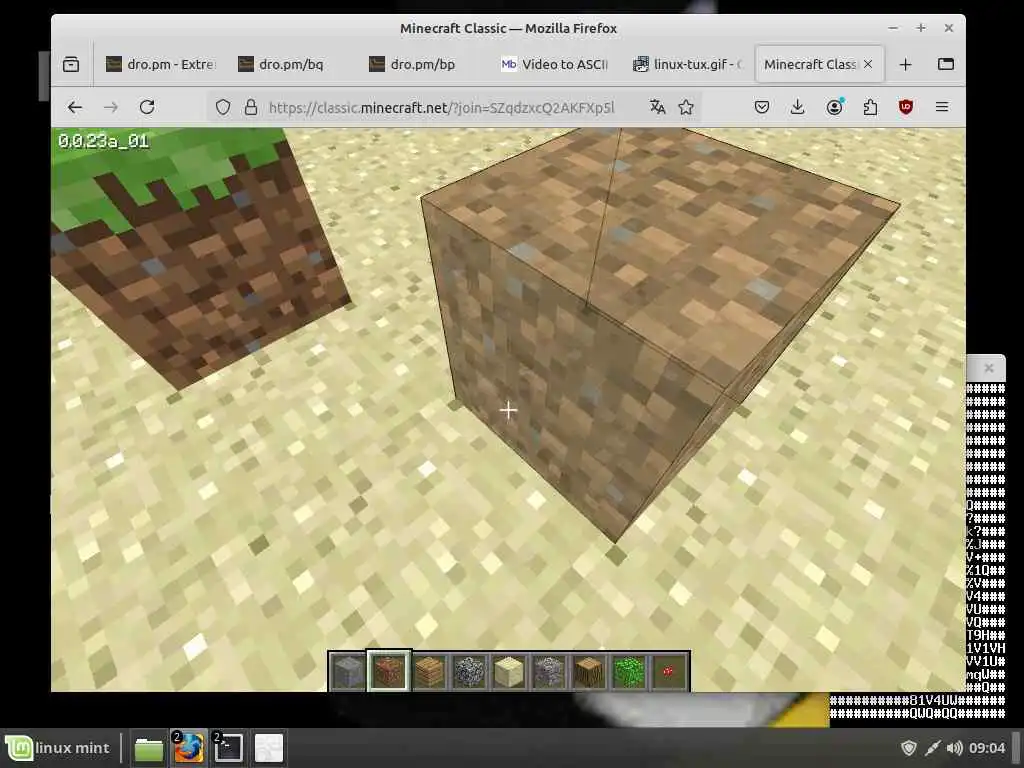The image size is (1024, 768).
Task: Open uBlock Origin extension popup
Action: (x=906, y=107)
